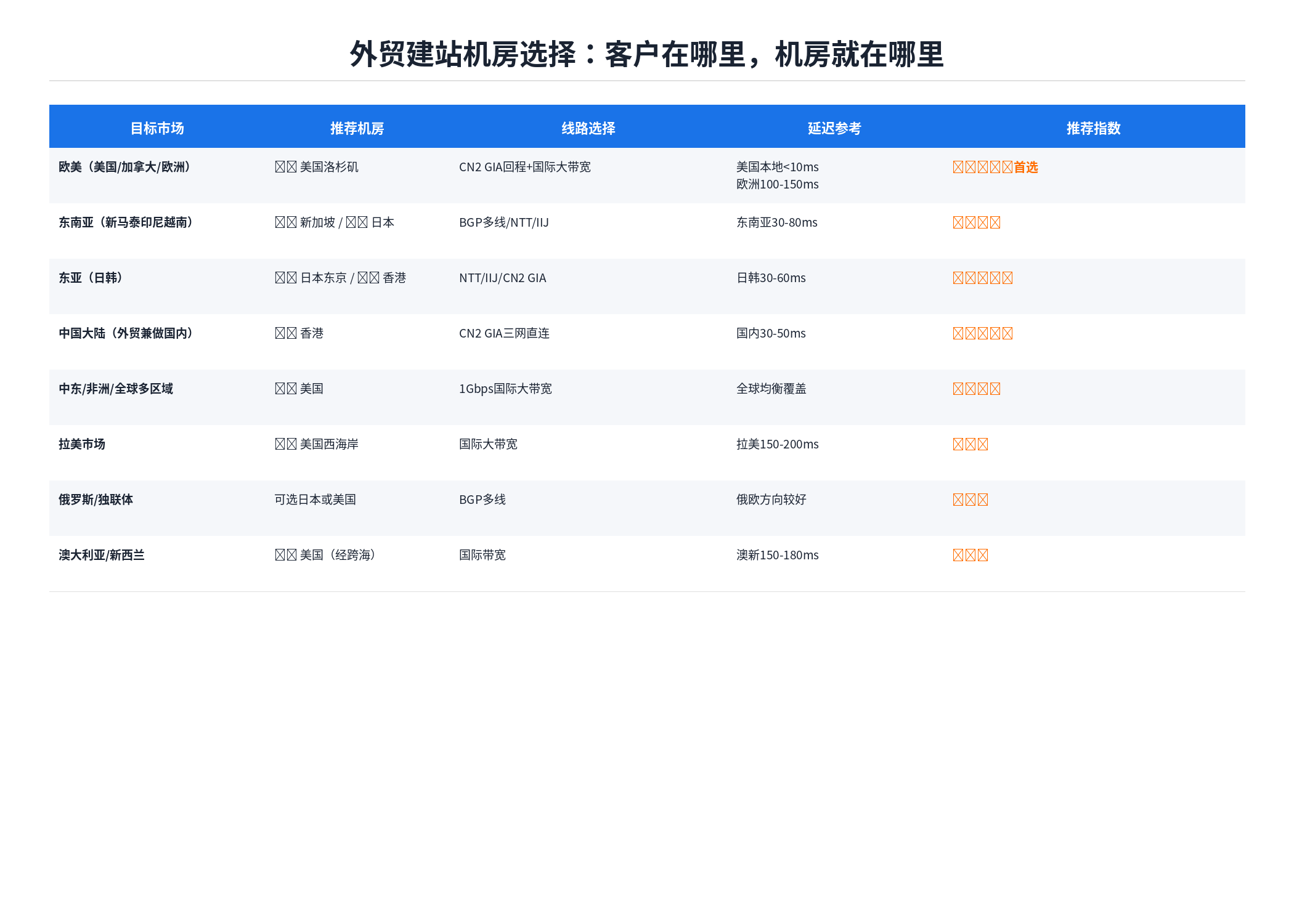Viewport: 1294px width, 924px height.
Task: Click the CN2 GIA回程+国际大带宽 cell
Action: (x=525, y=167)
